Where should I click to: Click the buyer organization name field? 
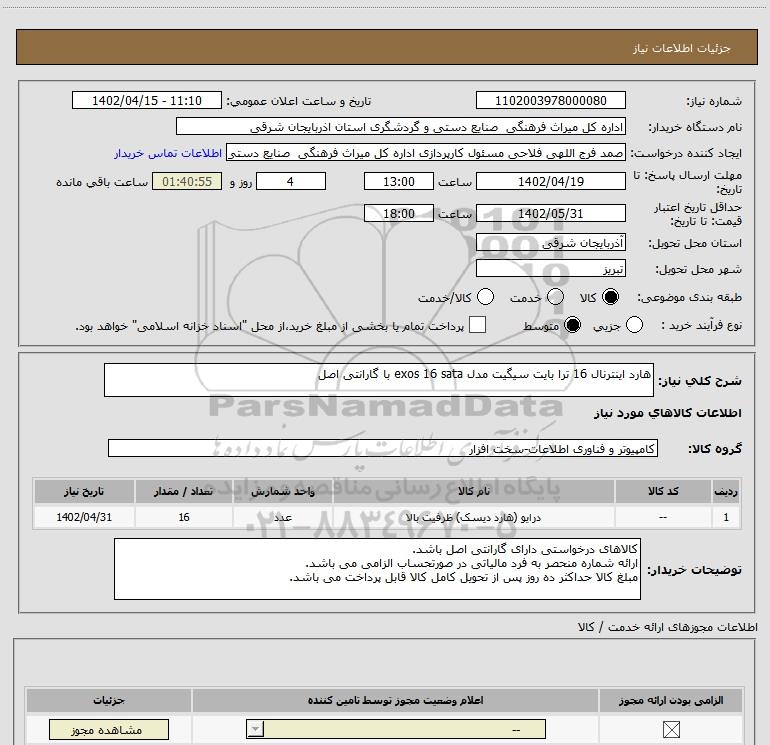point(401,127)
